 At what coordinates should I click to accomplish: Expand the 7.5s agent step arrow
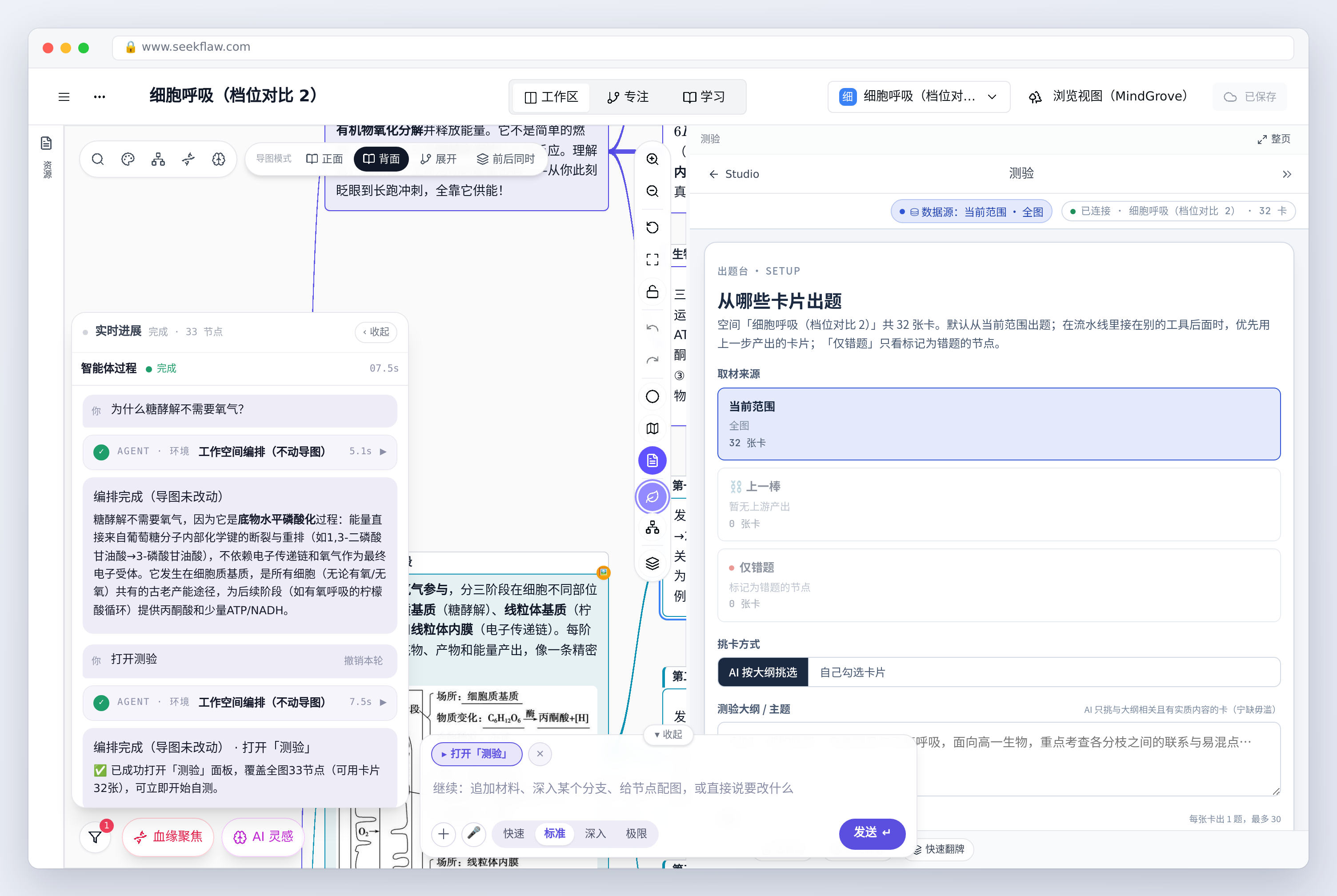click(383, 702)
